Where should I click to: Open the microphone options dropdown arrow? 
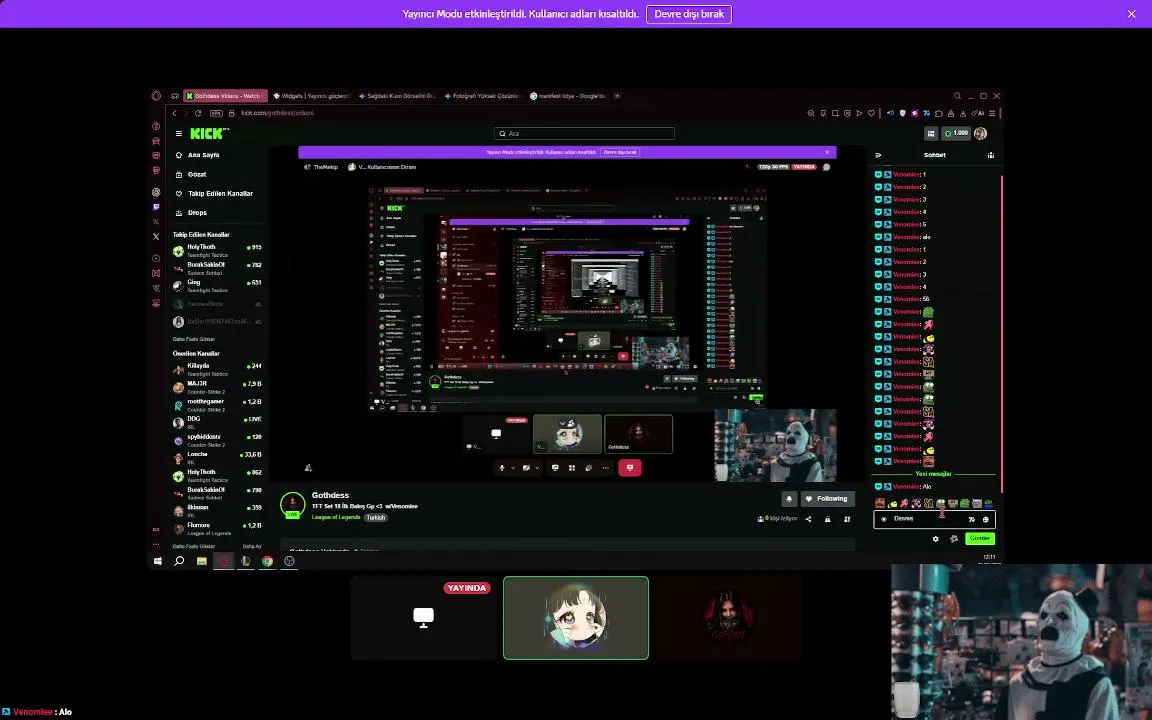click(x=512, y=468)
